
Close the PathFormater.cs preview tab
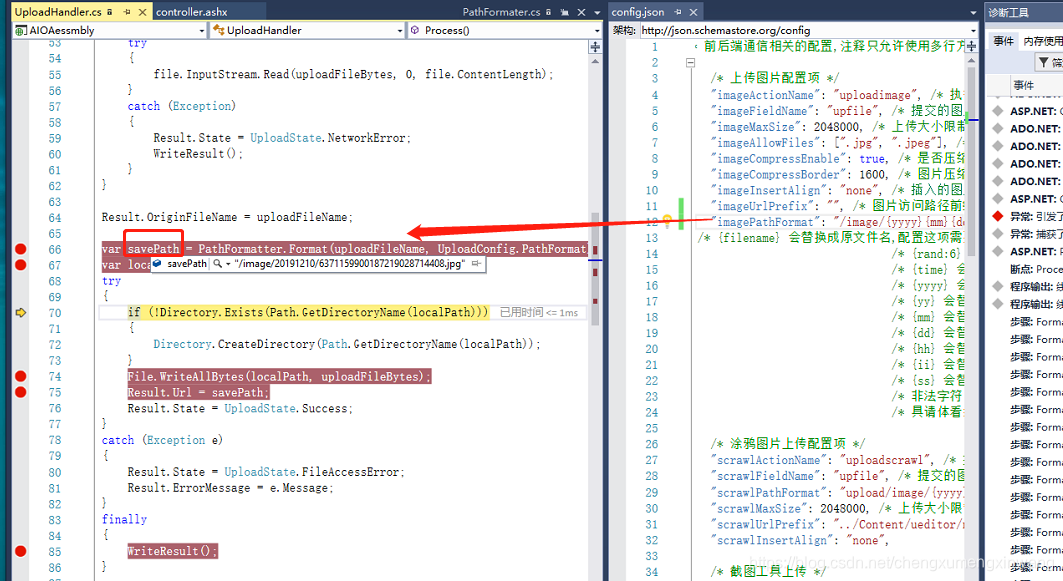581,12
